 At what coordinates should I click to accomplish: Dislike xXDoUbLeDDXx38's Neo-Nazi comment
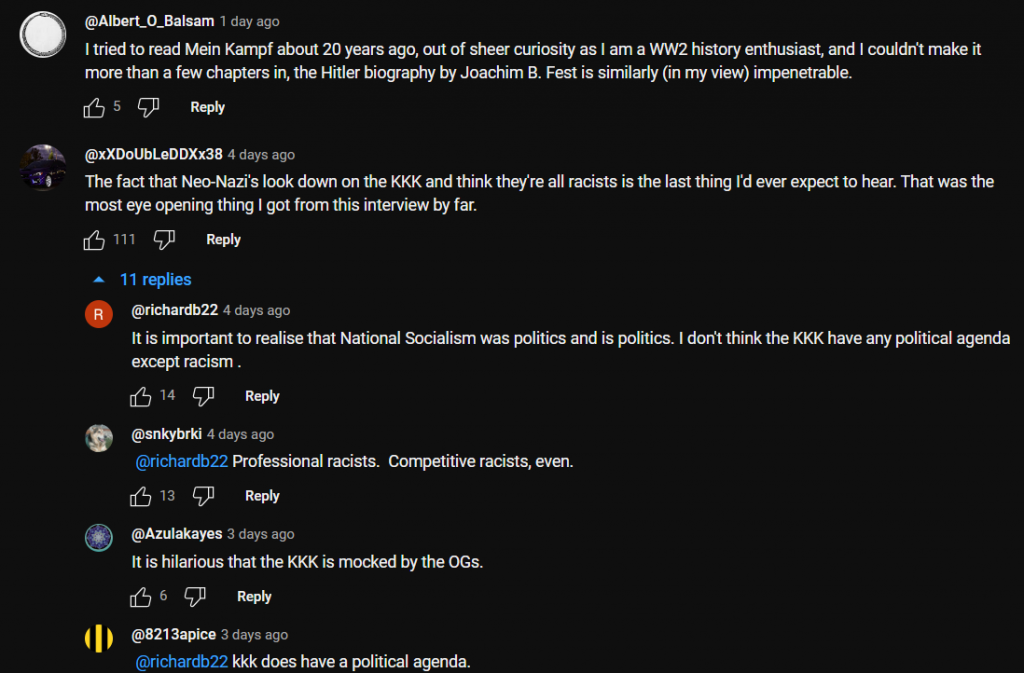pyautogui.click(x=164, y=240)
